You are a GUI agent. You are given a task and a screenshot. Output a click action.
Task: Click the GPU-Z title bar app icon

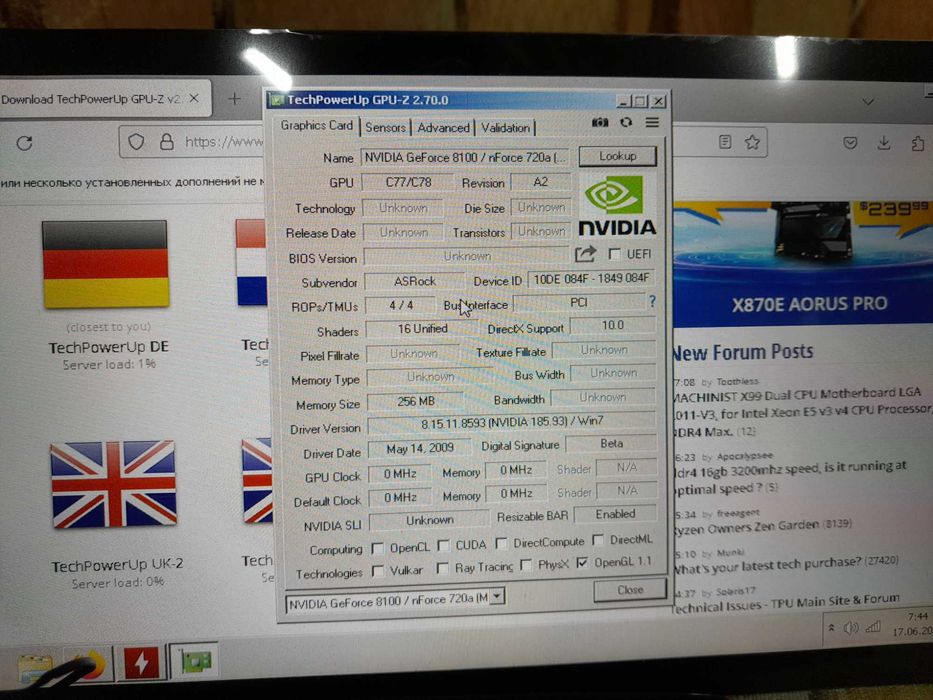click(x=275, y=100)
